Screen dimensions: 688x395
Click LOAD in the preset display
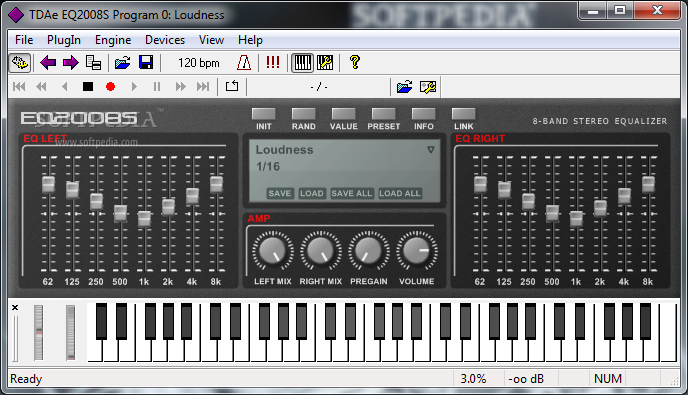pyautogui.click(x=312, y=193)
